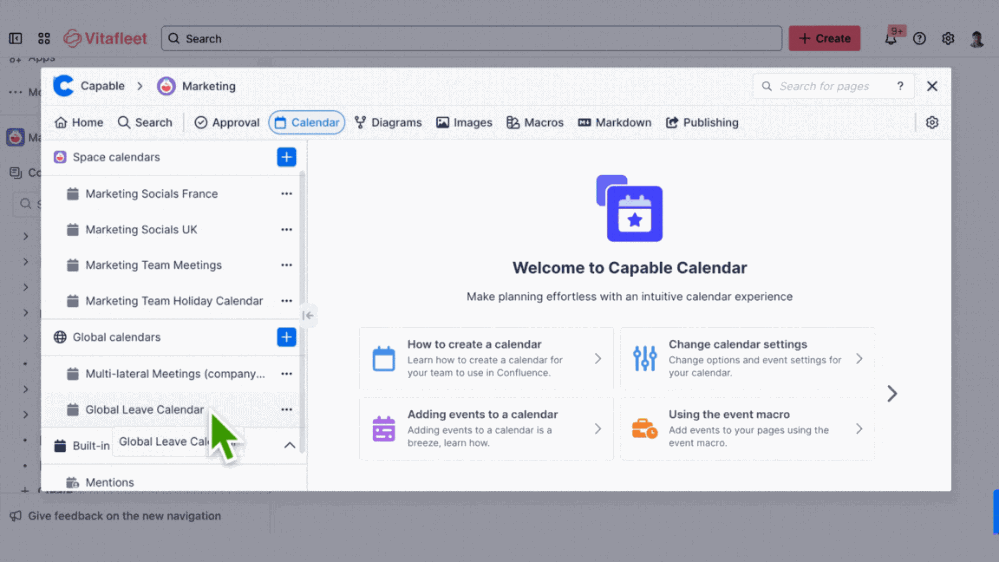This screenshot has height=562, width=999.
Task: Open Adding events to a calendar card
Action: tap(486, 429)
